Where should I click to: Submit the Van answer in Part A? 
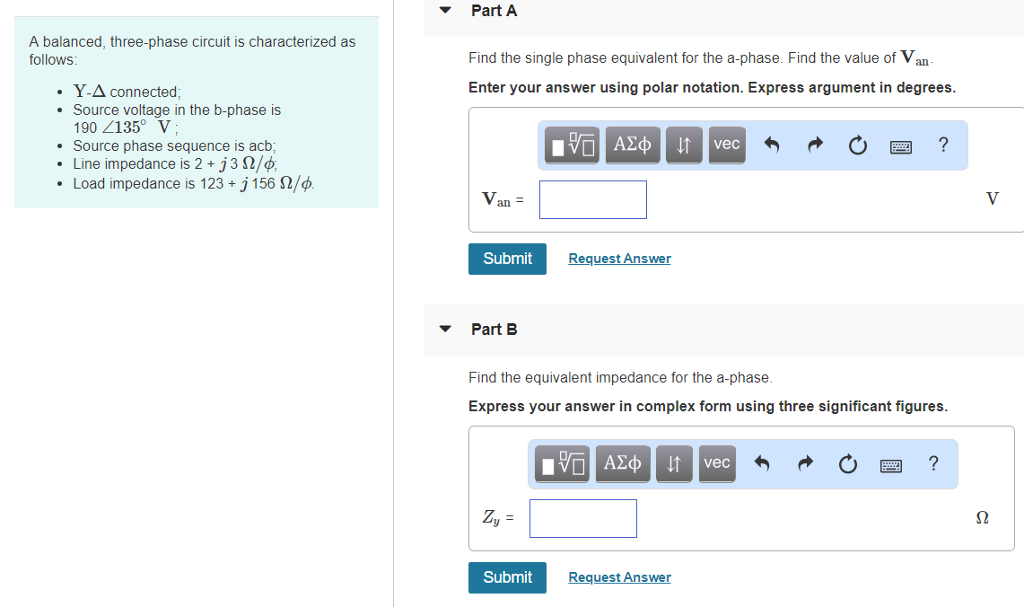click(507, 258)
